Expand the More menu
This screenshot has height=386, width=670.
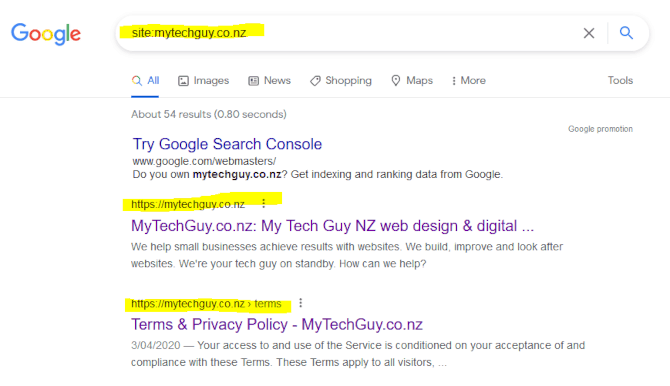(469, 80)
